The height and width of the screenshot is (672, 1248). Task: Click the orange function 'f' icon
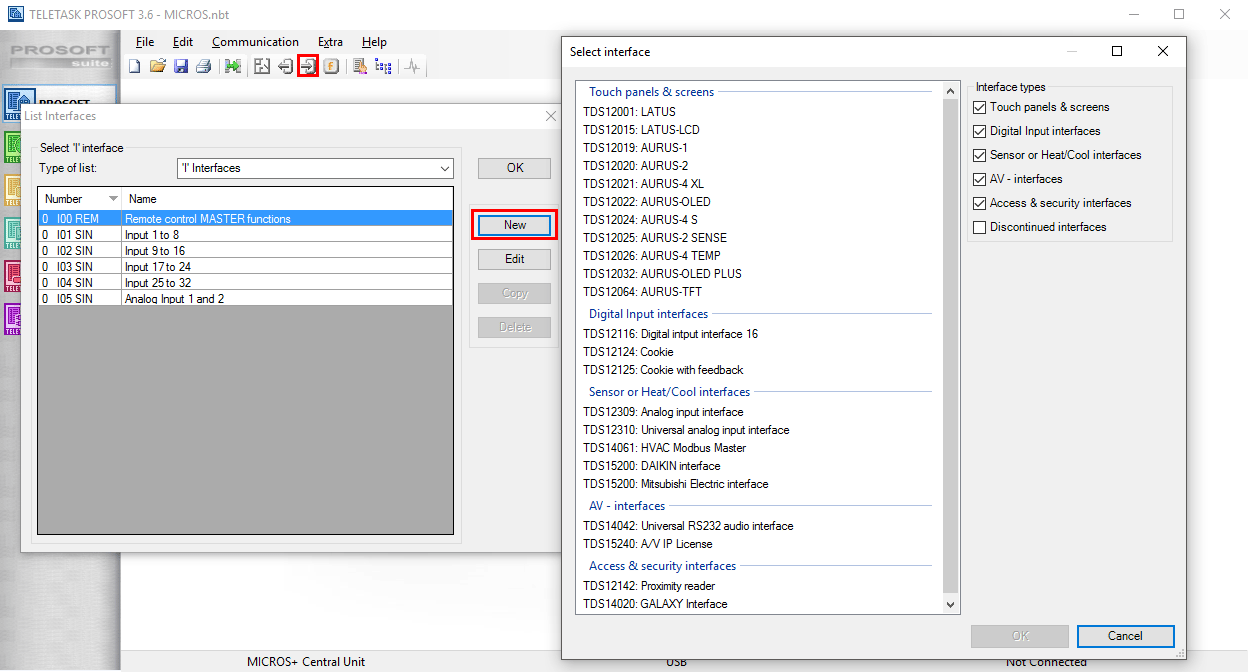click(331, 67)
